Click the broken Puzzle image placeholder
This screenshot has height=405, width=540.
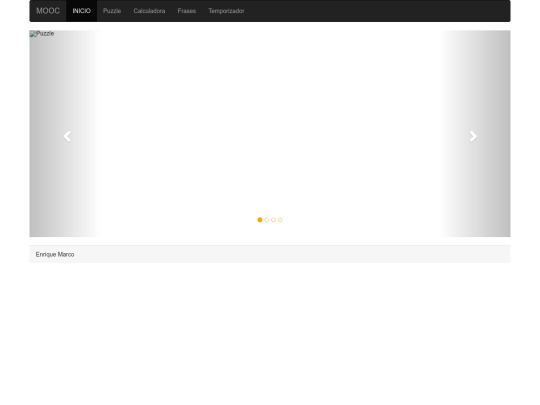point(42,34)
